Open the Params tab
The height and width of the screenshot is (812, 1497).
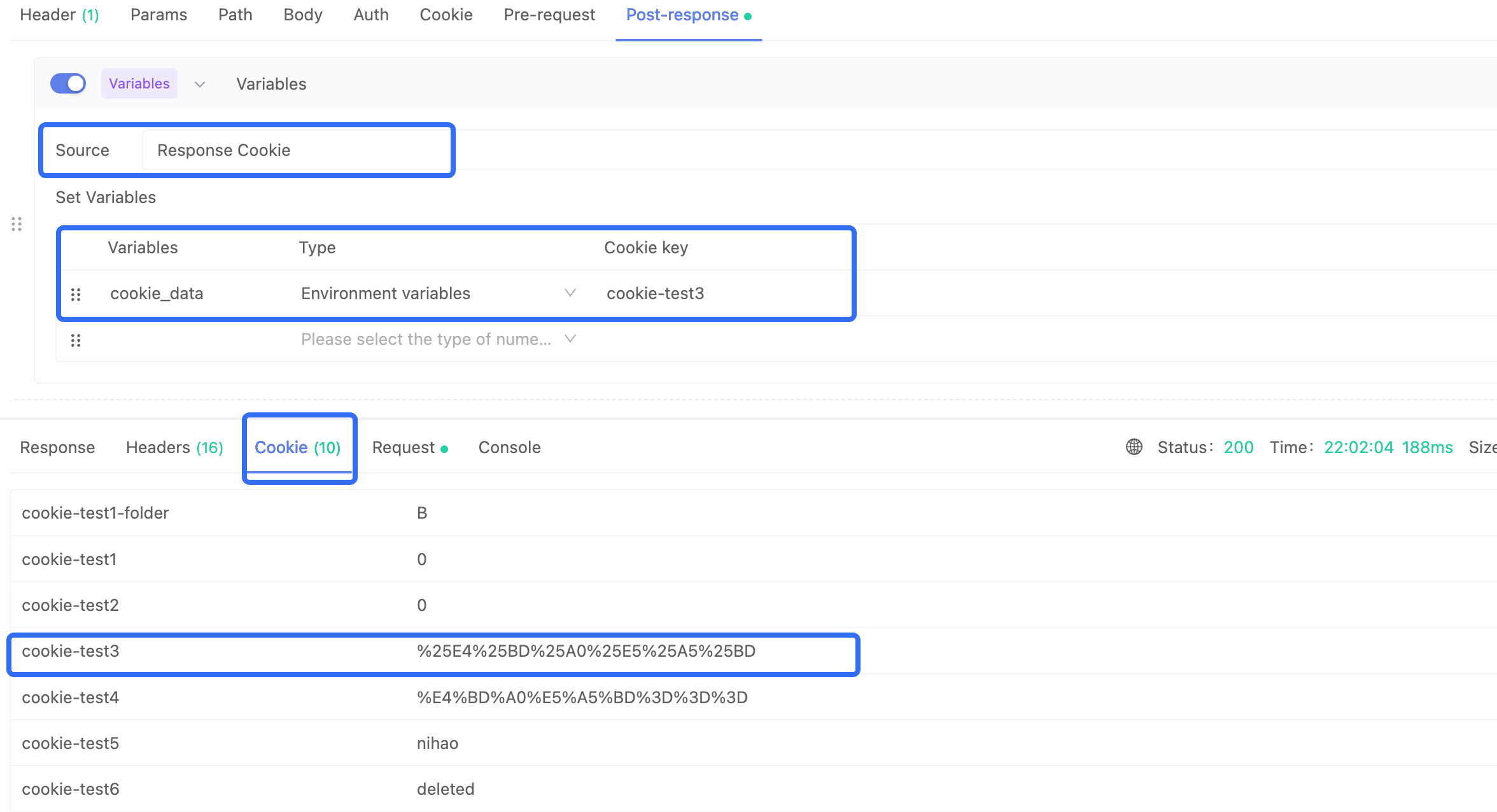point(158,15)
